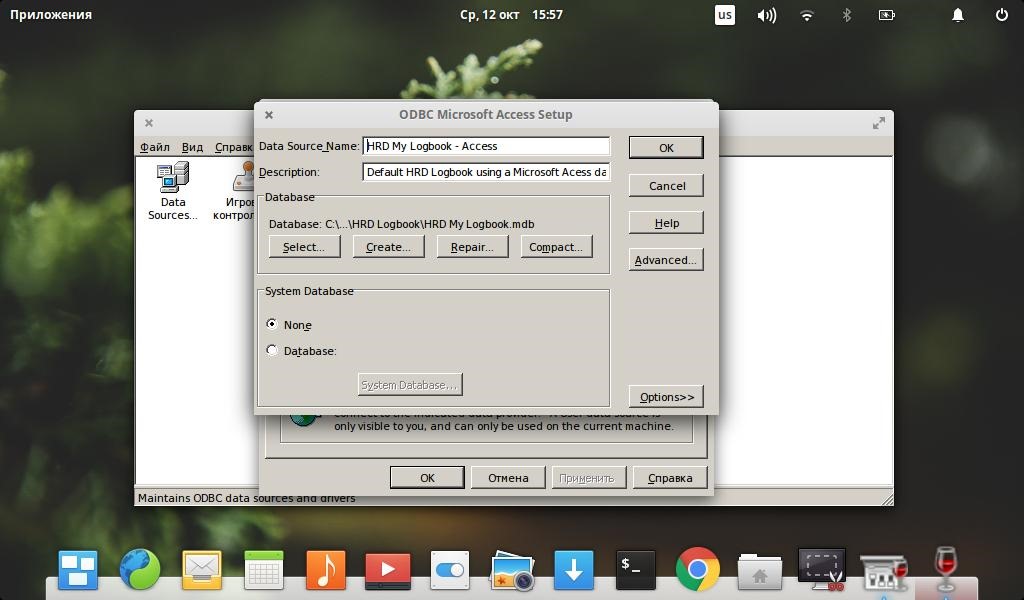Open the Wi-Fi network indicator
Image resolution: width=1024 pixels, height=600 pixels.
coord(807,15)
